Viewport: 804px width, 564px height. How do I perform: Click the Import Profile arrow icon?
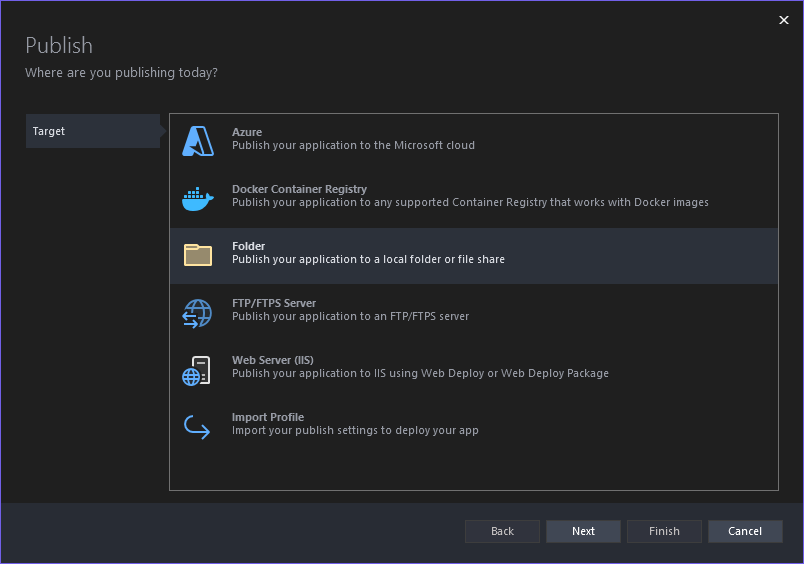pyautogui.click(x=197, y=427)
